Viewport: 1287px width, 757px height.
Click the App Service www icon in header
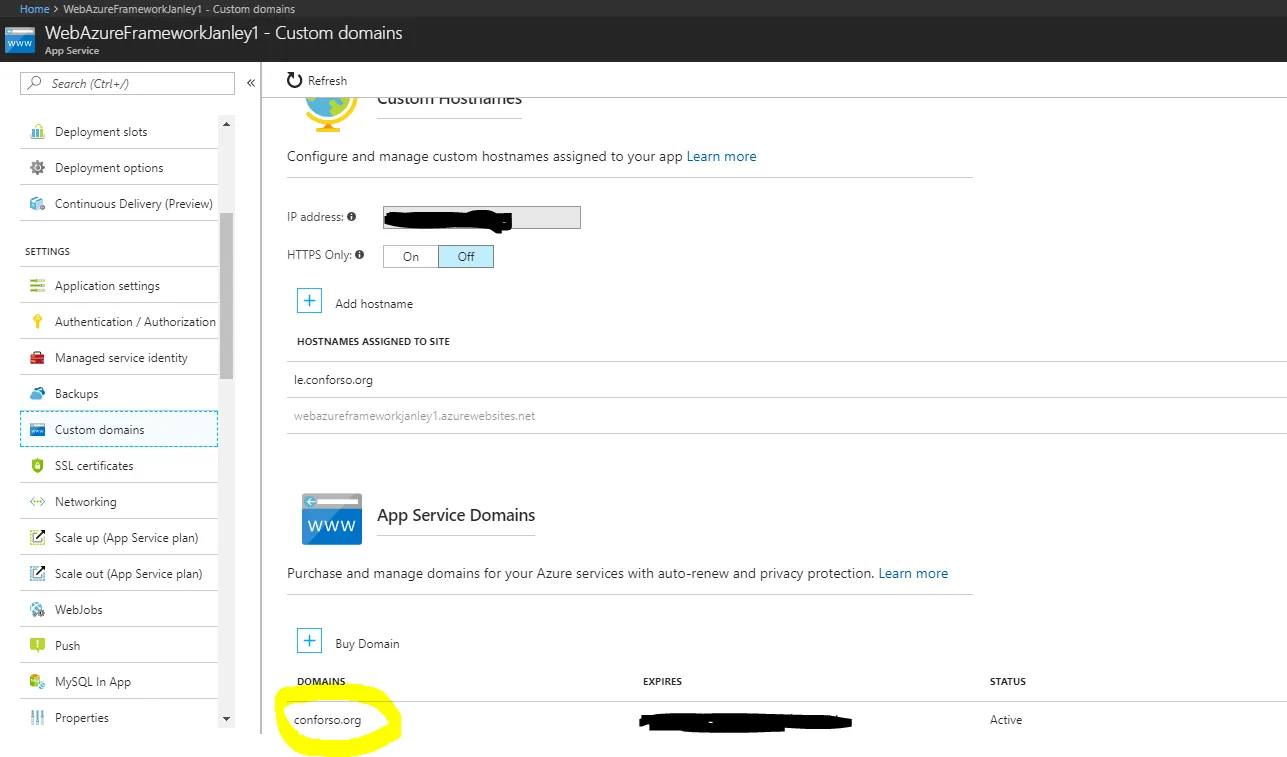click(20, 40)
